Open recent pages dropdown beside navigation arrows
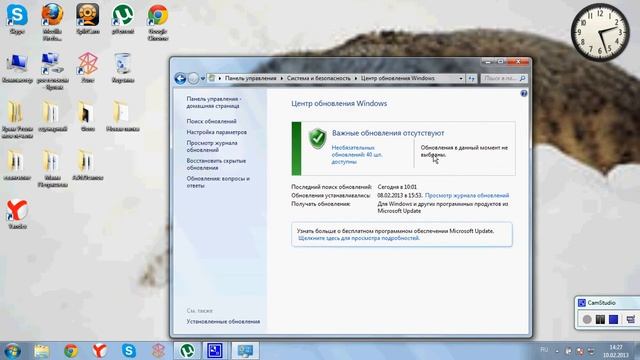The width and height of the screenshot is (640, 360). pyautogui.click(x=203, y=78)
